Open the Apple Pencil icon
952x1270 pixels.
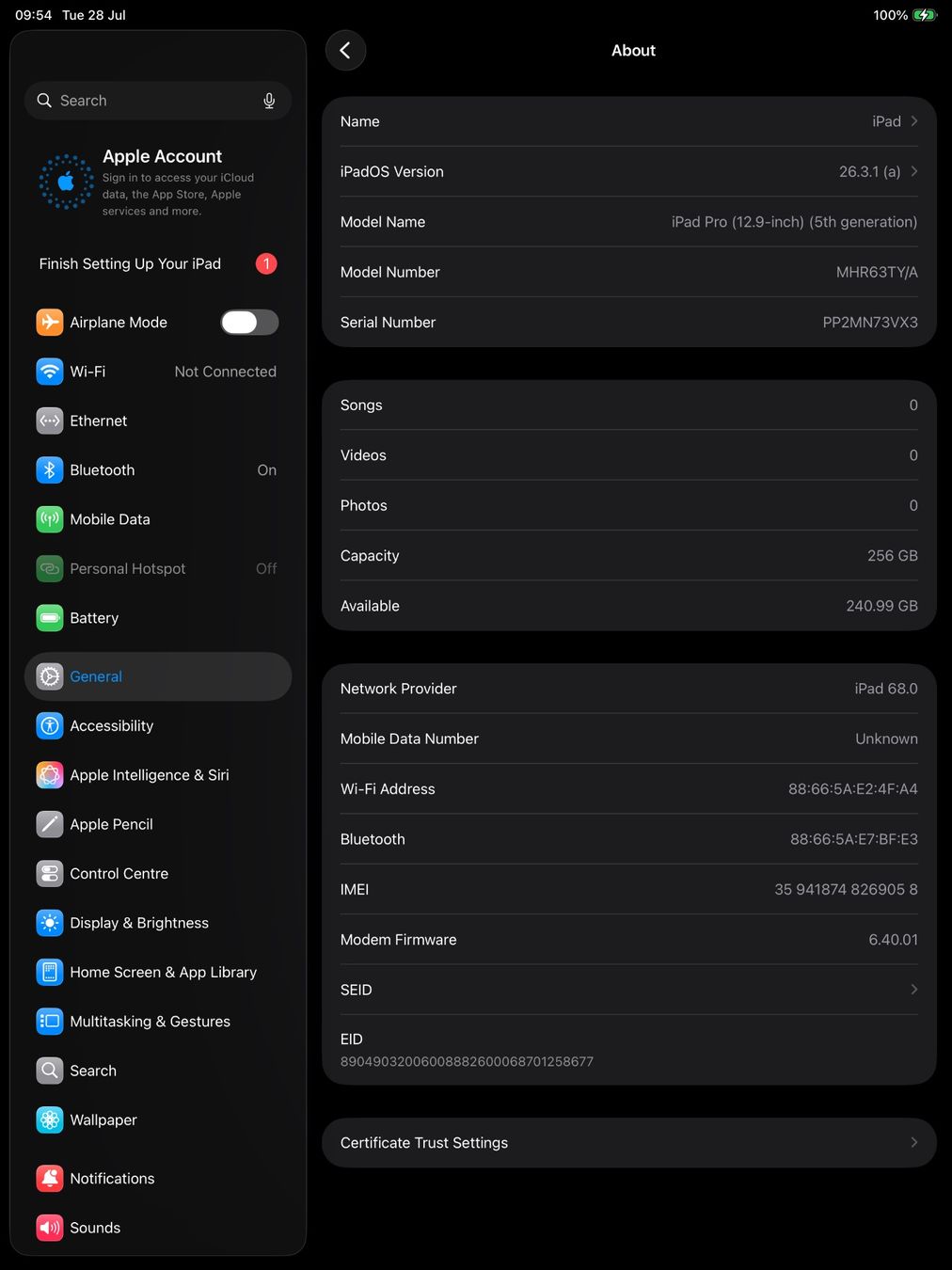[x=50, y=824]
